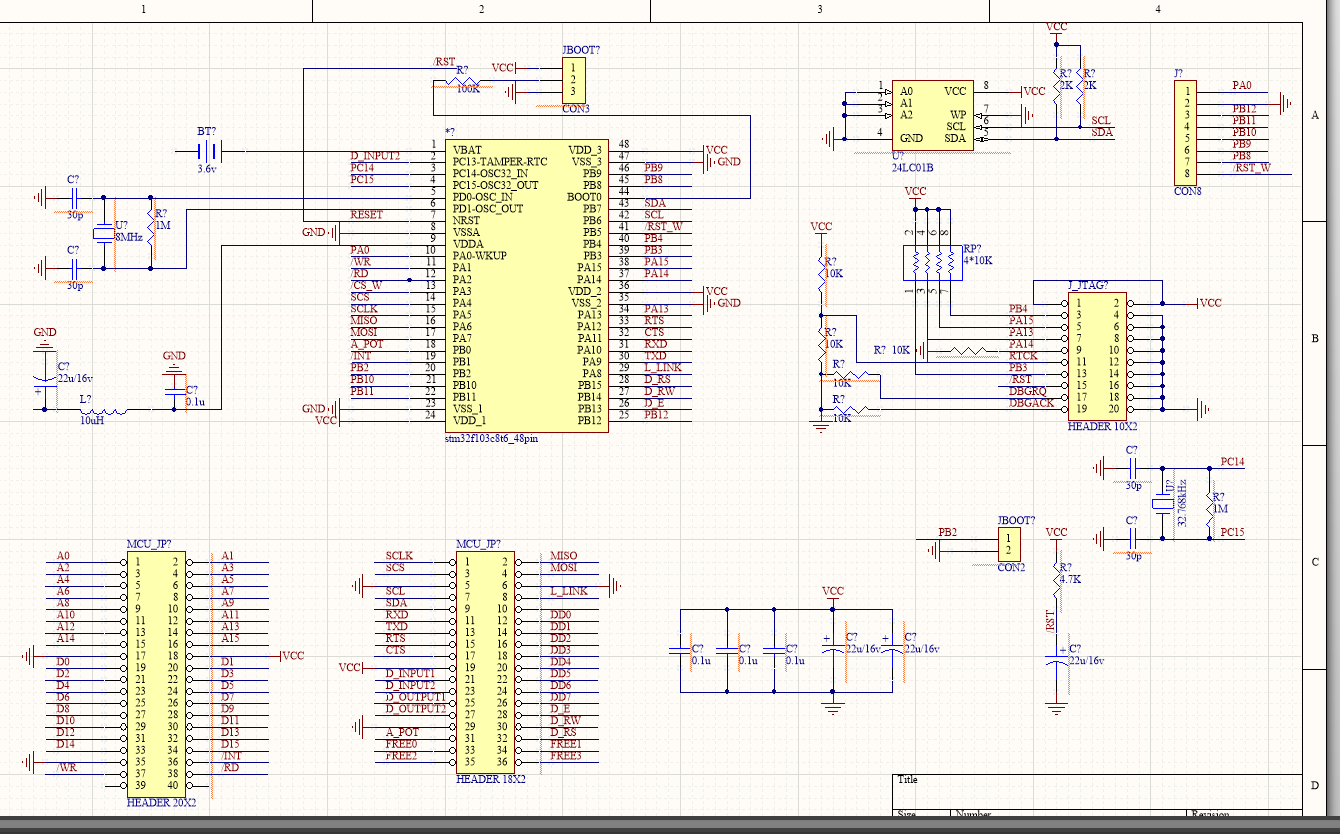Select the CON8 connector body
Screen dimensions: 1340x834
click(x=1187, y=132)
